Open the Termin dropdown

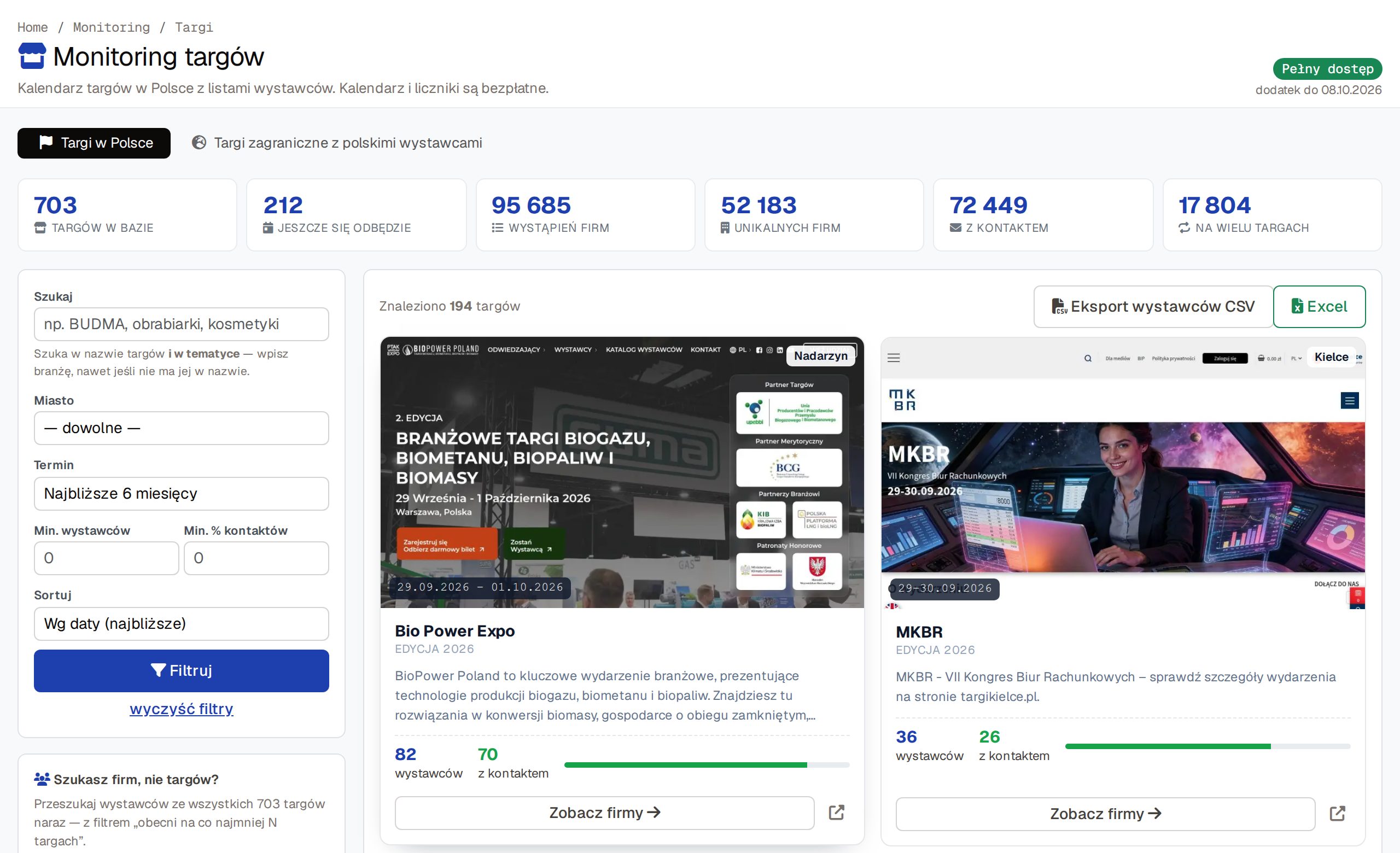point(181,494)
